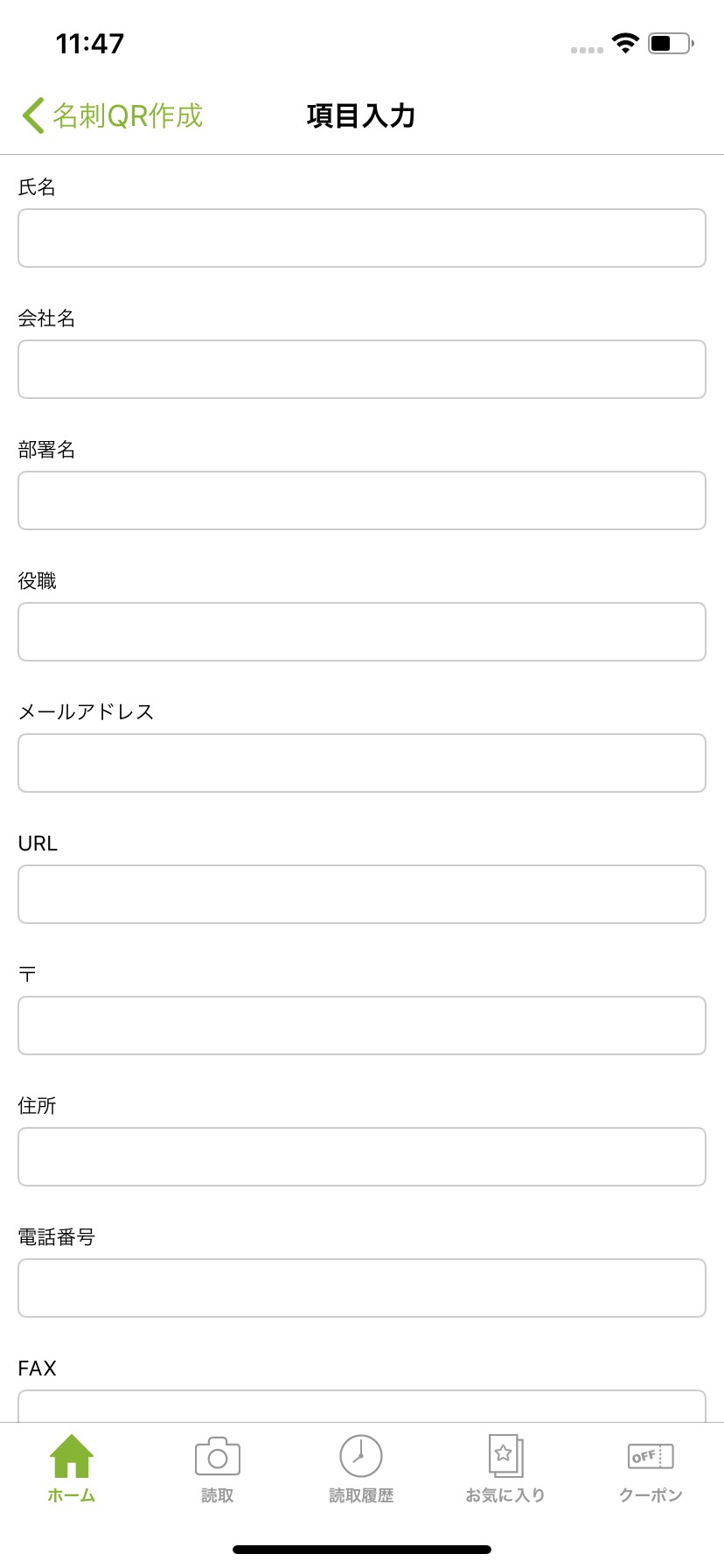Focus the 役職 text field
Image resolution: width=724 pixels, height=1568 pixels.
(362, 632)
